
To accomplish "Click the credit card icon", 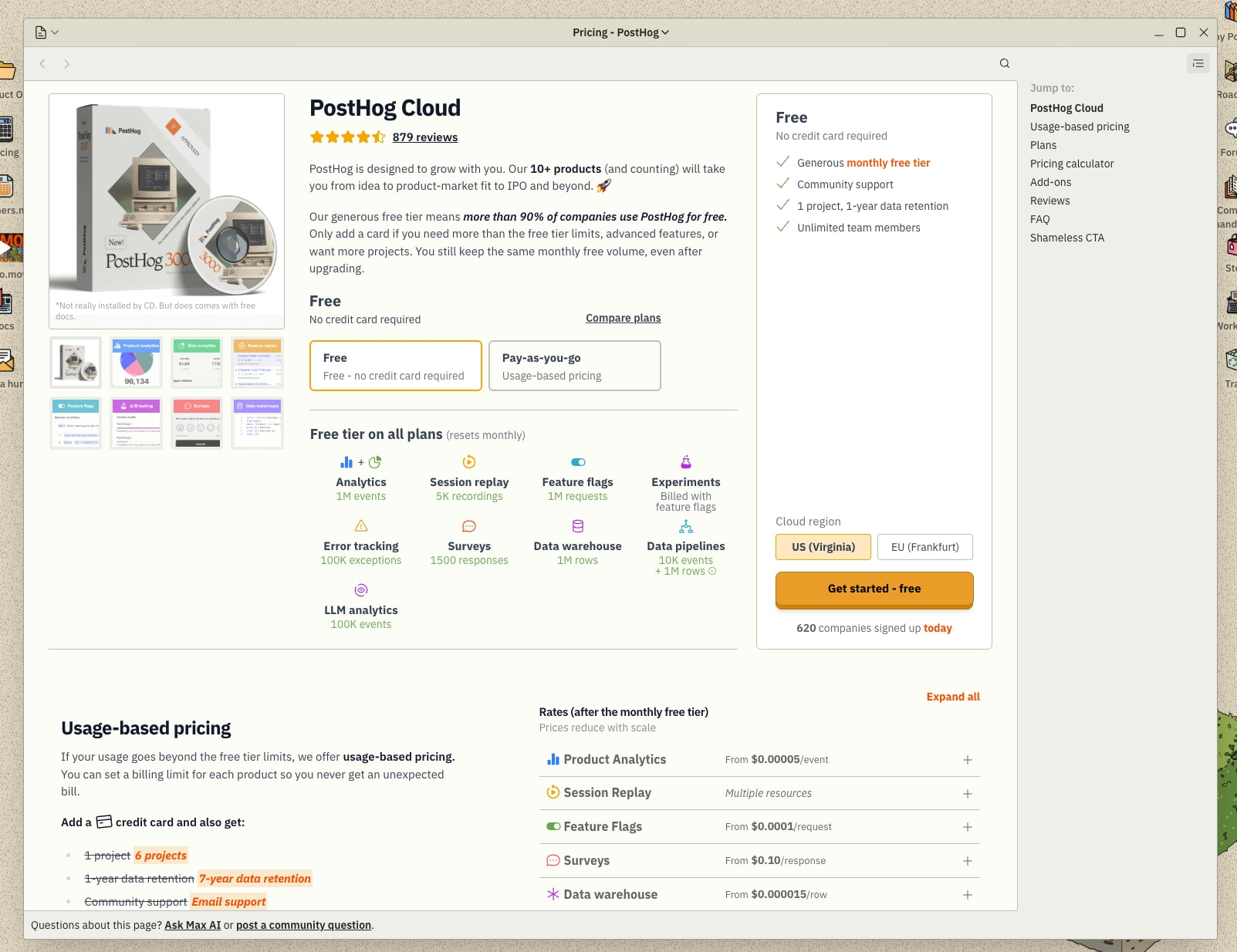I will 104,822.
